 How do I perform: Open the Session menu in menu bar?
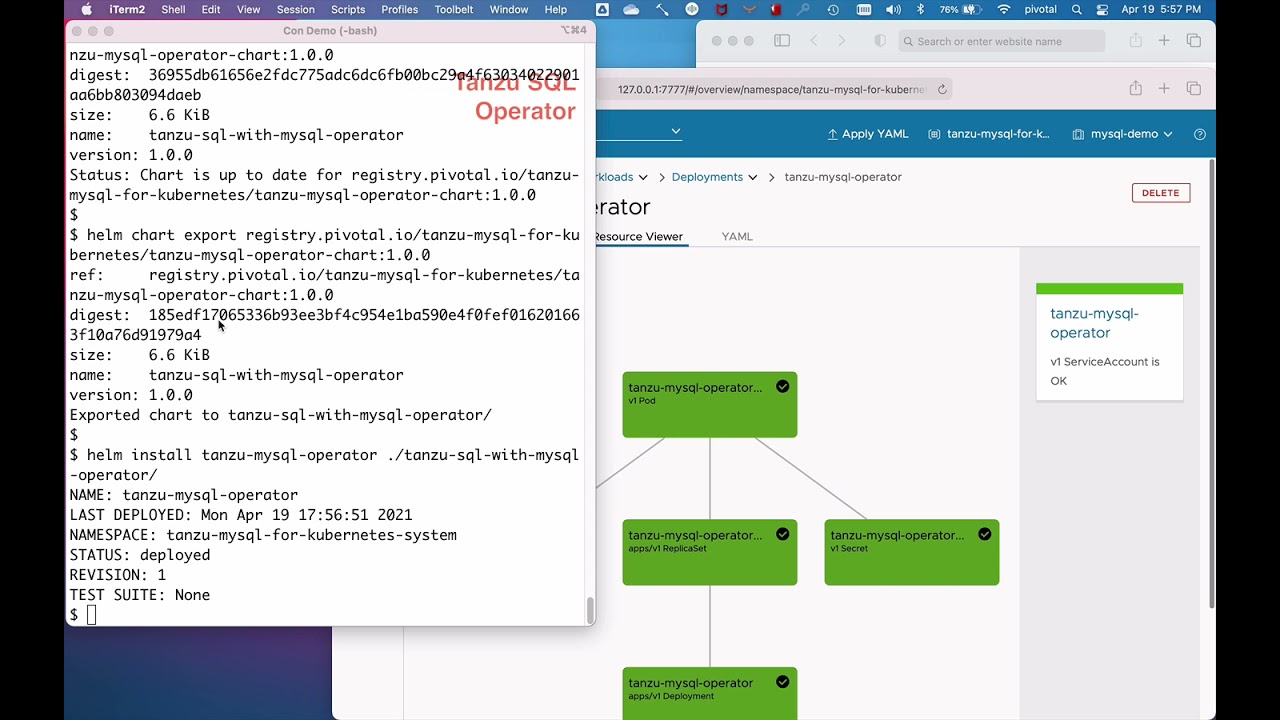[295, 10]
